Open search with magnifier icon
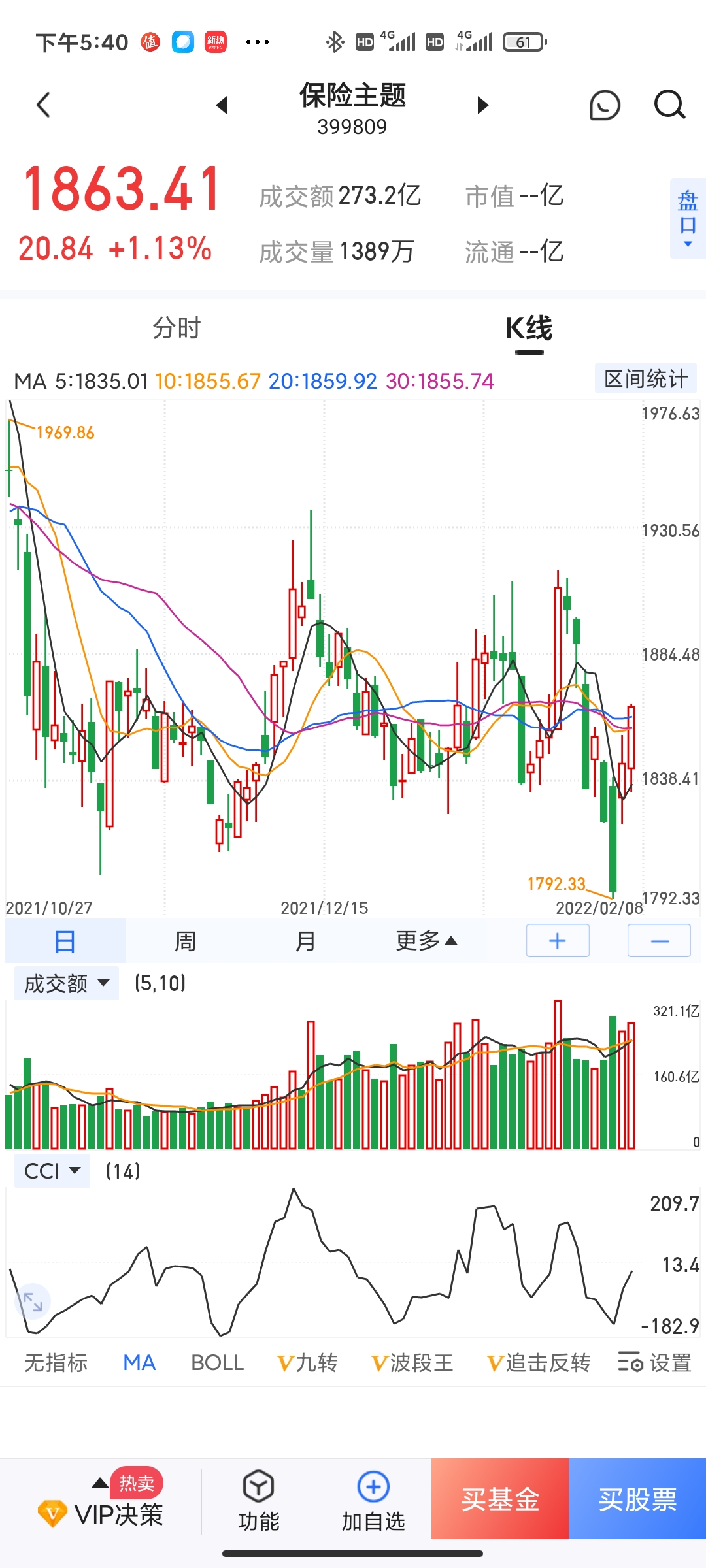The image size is (706, 1568). coord(669,105)
